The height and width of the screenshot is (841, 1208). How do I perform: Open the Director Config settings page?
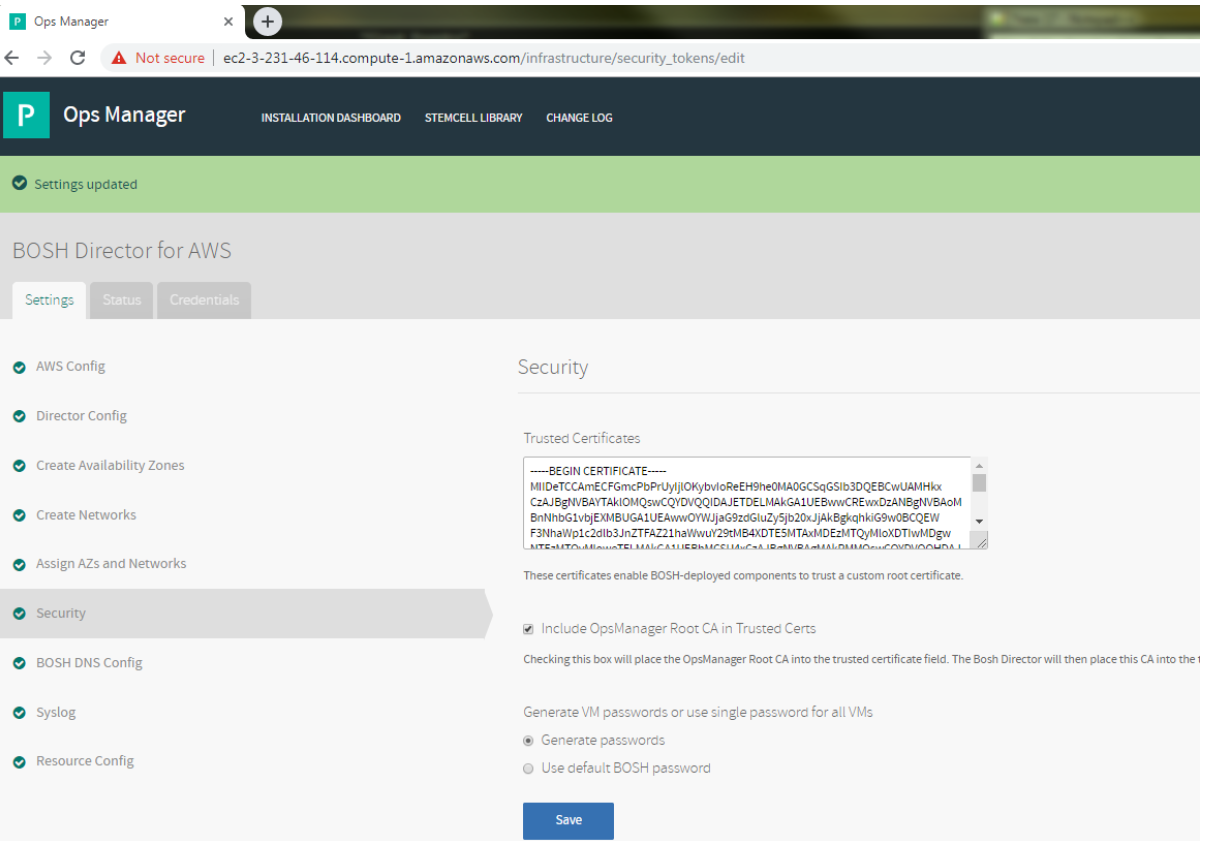(81, 416)
